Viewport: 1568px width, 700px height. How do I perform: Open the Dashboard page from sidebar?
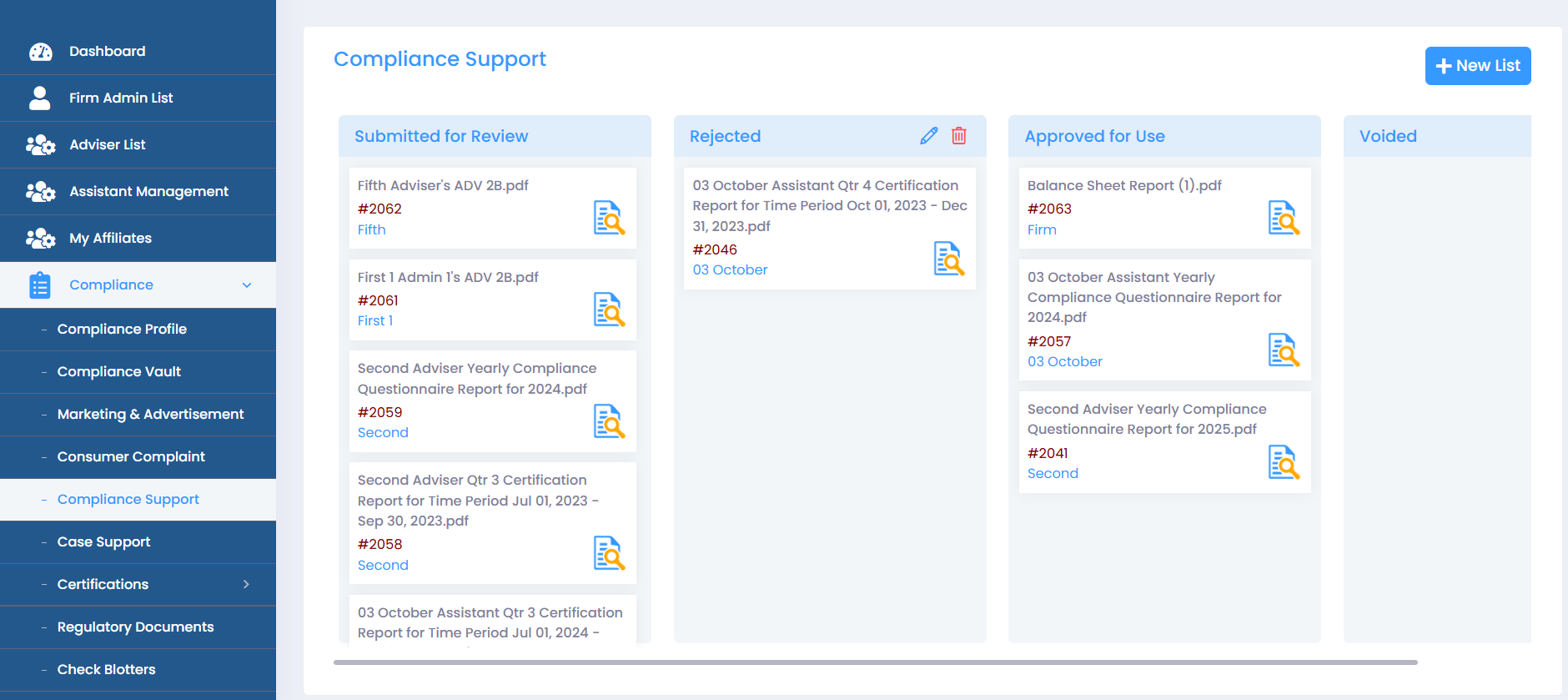(107, 52)
